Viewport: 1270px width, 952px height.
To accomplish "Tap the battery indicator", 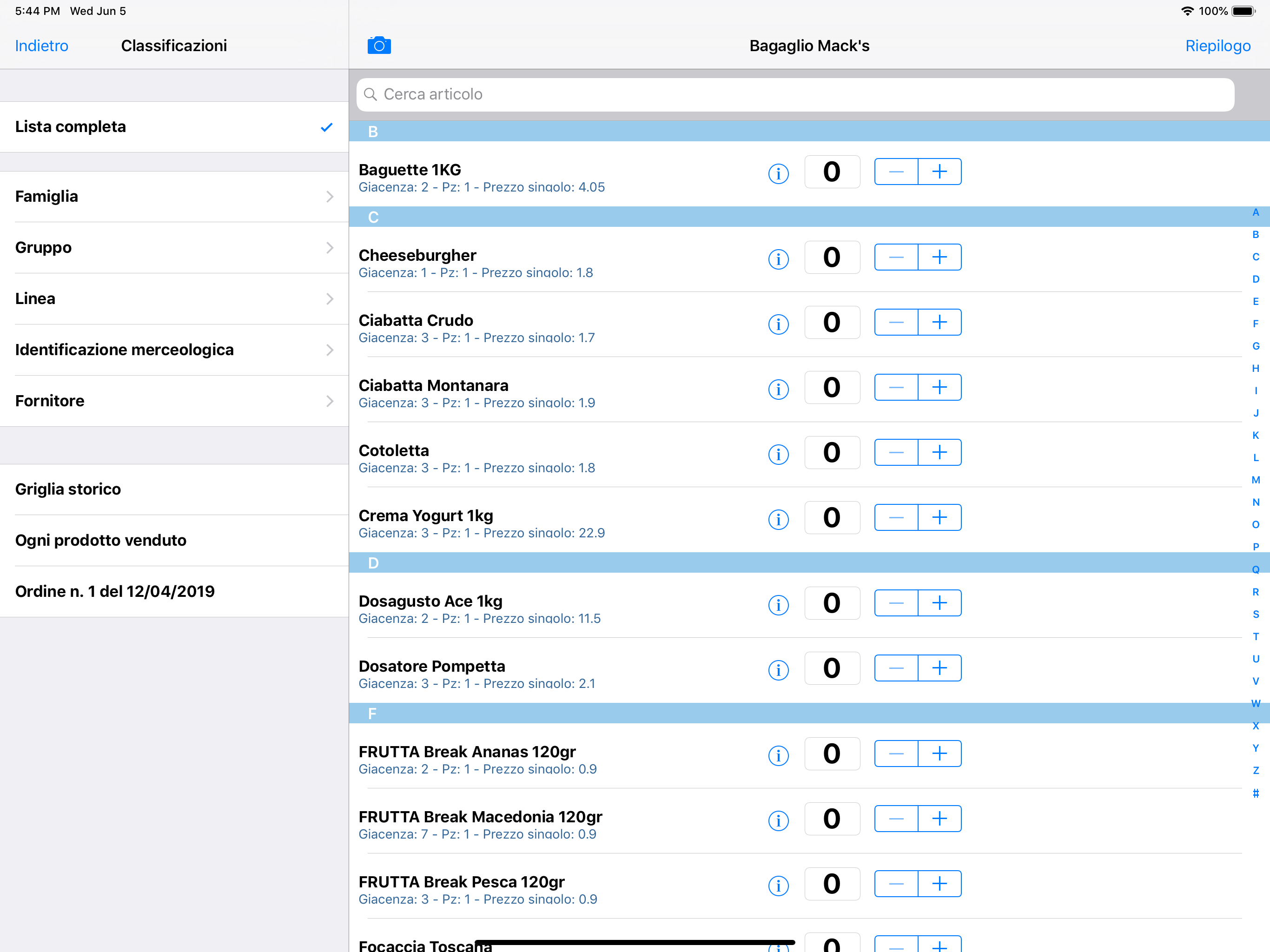I will [1244, 11].
